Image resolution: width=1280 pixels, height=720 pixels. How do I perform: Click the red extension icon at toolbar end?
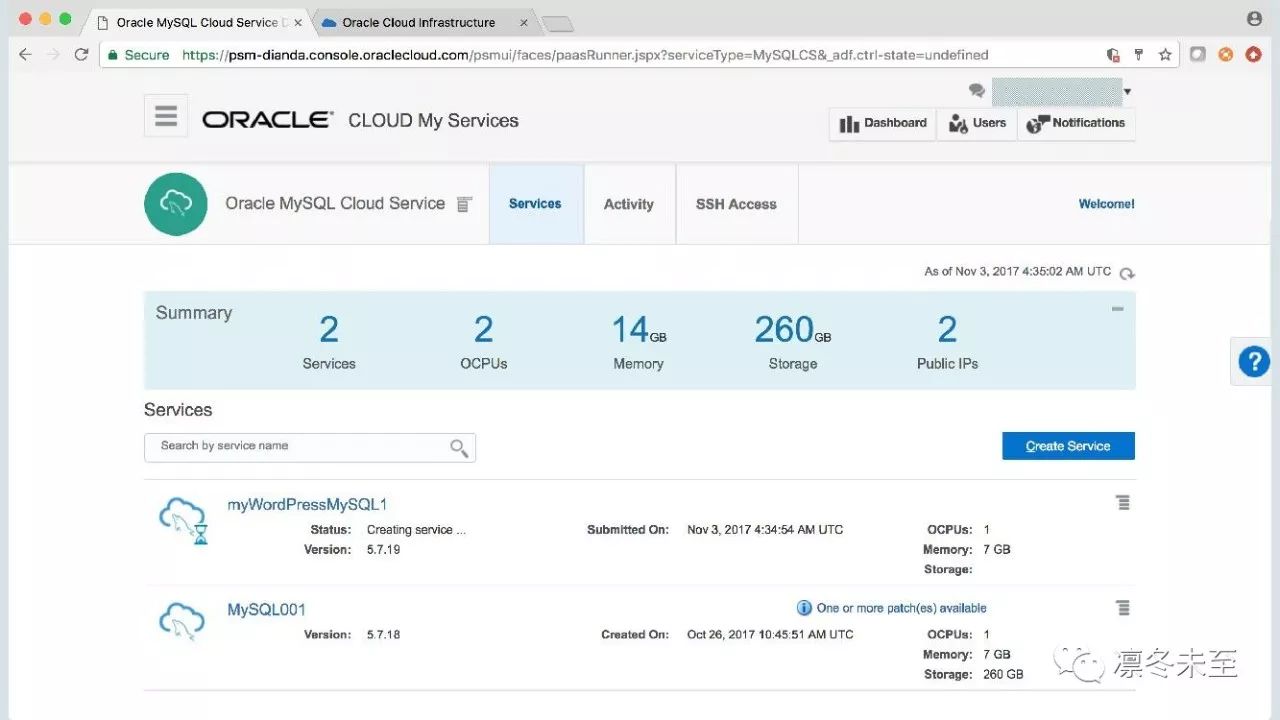(x=1254, y=55)
